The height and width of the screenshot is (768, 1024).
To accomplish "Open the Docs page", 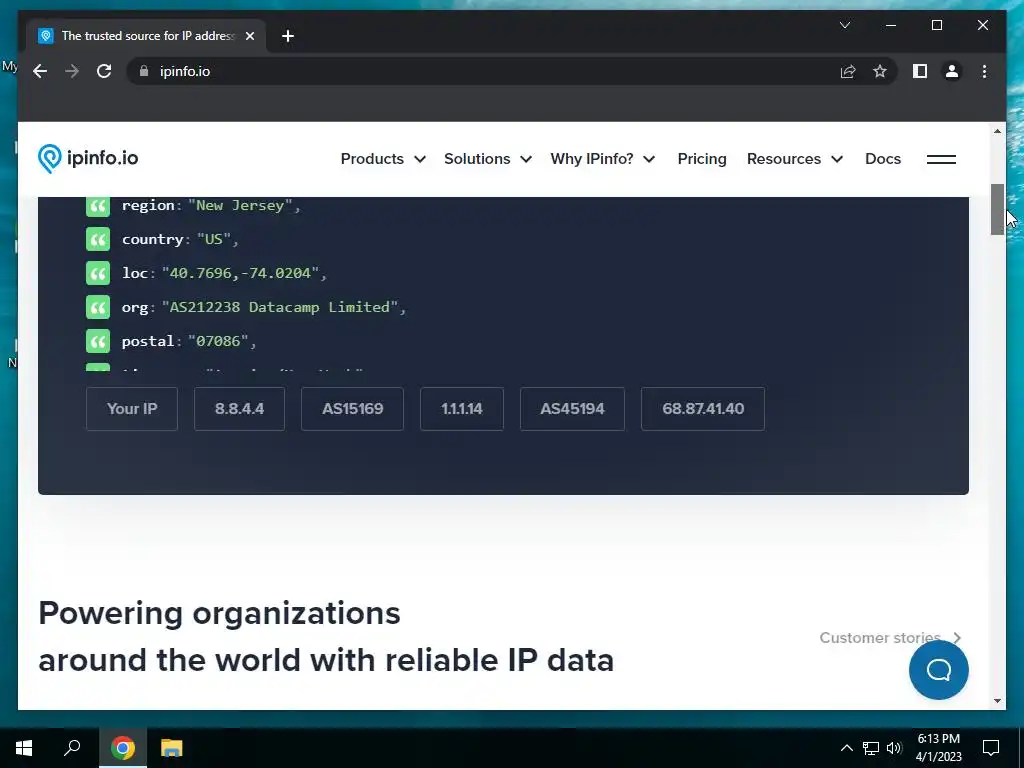I will 883,159.
